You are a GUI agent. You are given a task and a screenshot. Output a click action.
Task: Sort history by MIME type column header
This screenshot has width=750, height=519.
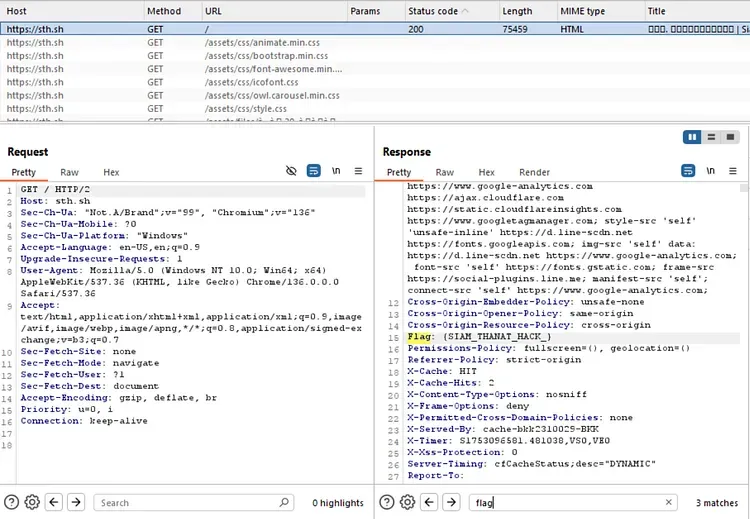[x=601, y=11]
